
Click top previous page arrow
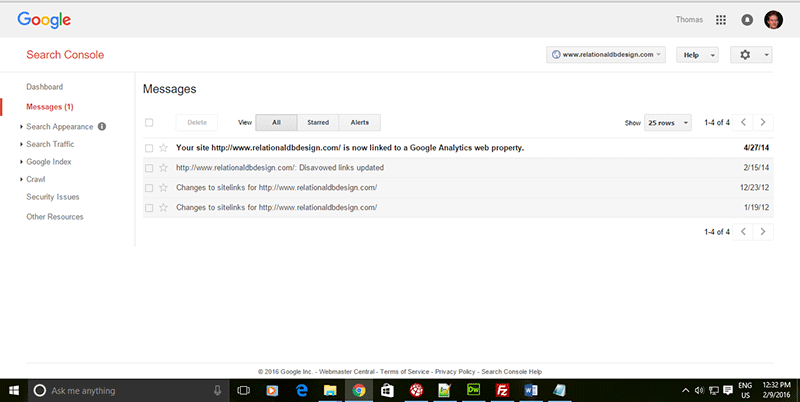coord(743,122)
